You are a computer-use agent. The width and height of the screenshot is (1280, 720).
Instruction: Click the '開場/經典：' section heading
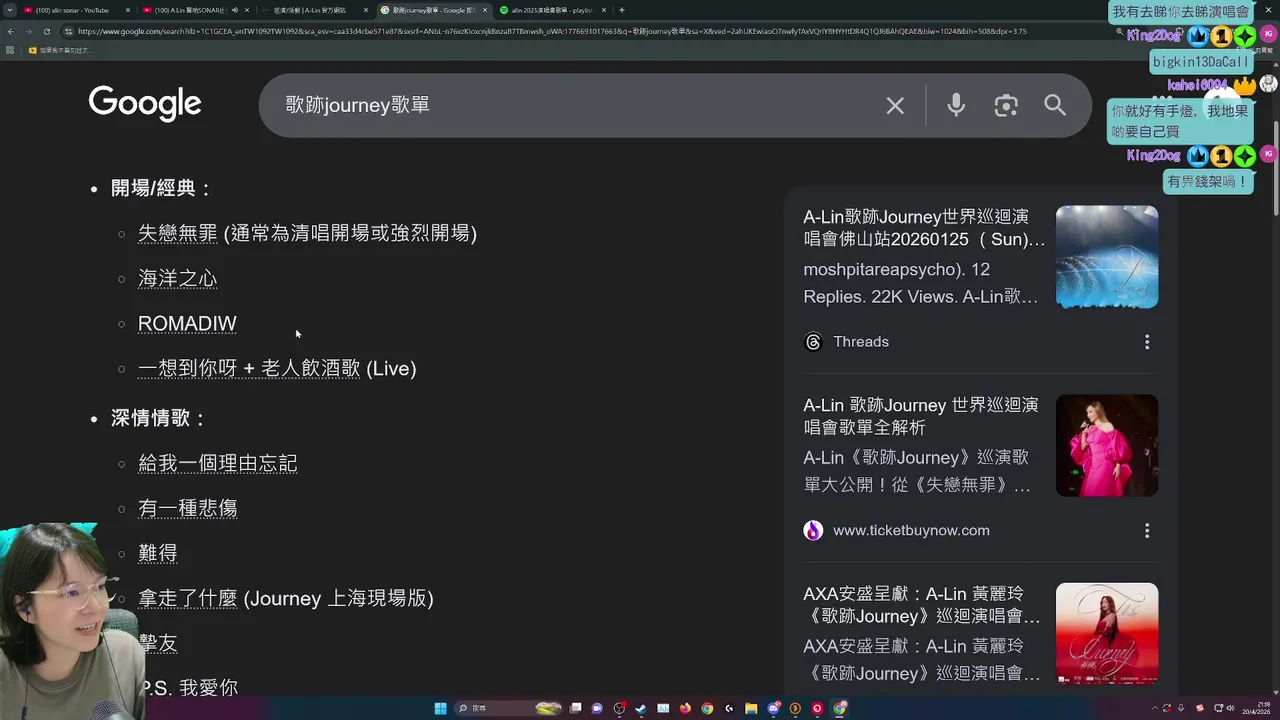(162, 188)
